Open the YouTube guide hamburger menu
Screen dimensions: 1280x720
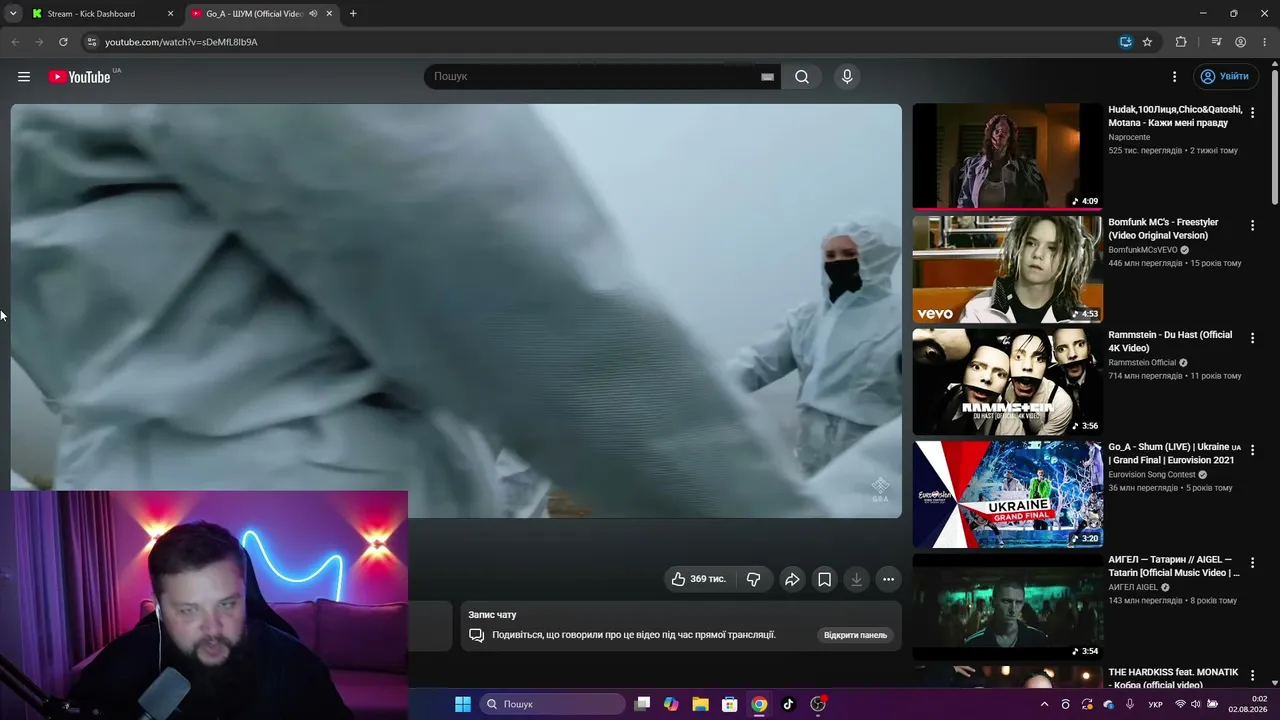pos(24,77)
